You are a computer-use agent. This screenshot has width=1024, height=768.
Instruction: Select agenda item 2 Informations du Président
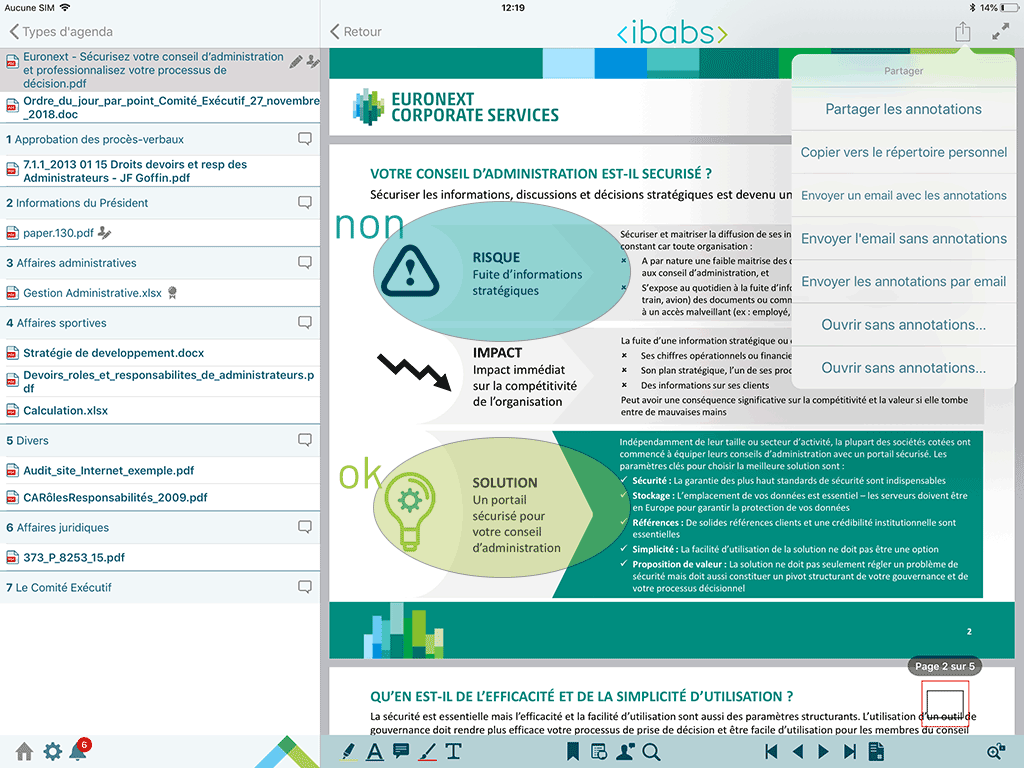point(160,202)
